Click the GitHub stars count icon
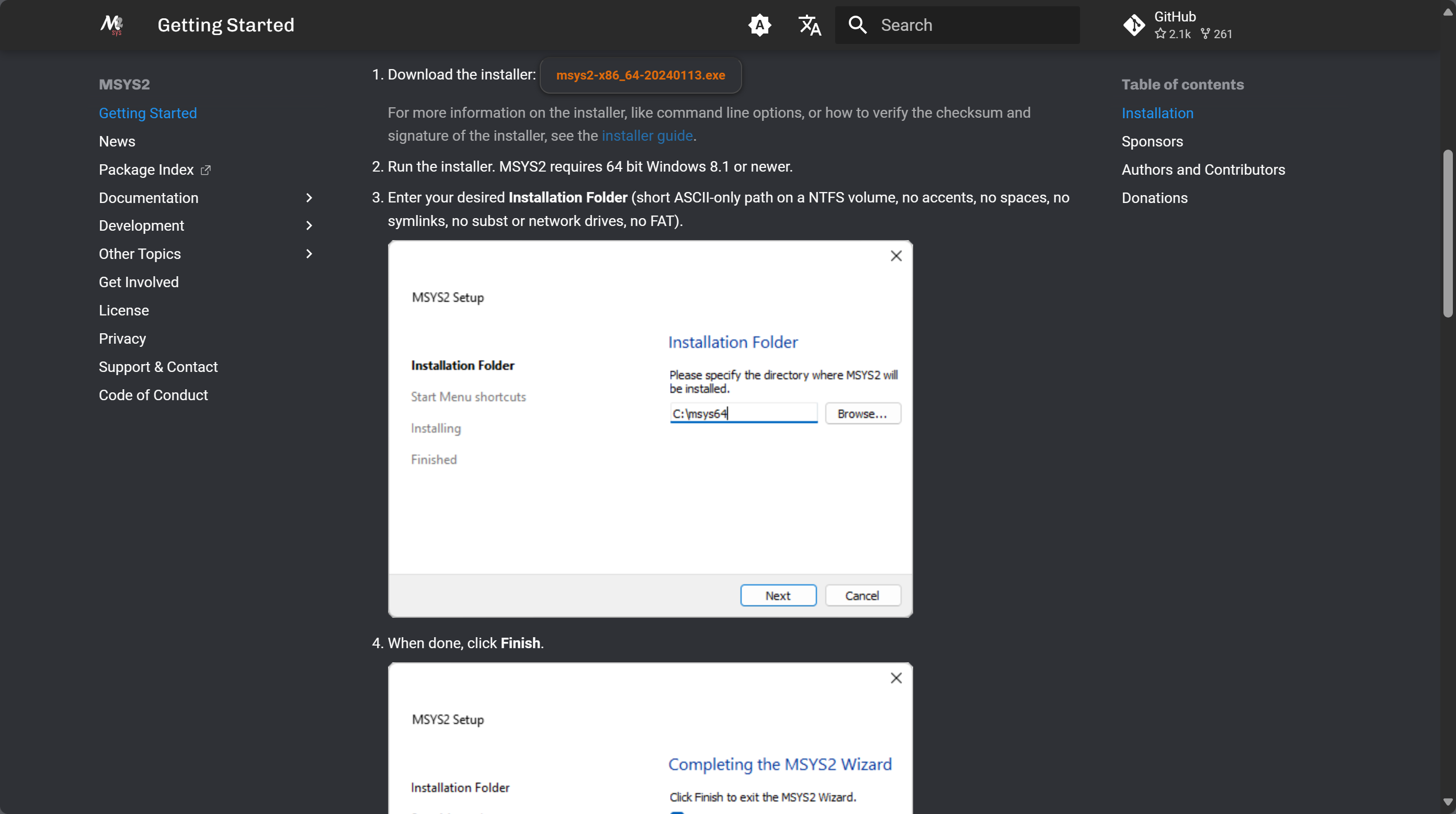 (1161, 34)
